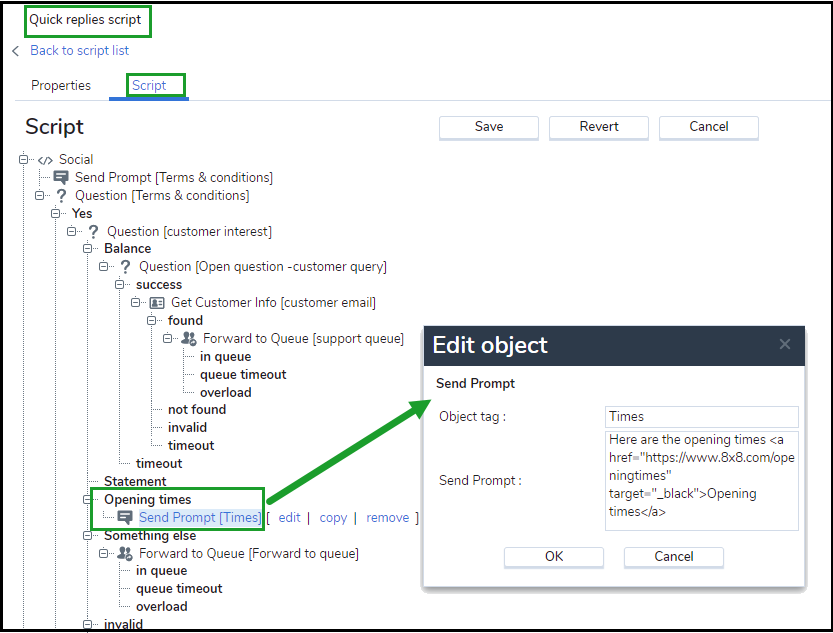Click the Send Prompt [Terms & conditions] label

pos(174,178)
